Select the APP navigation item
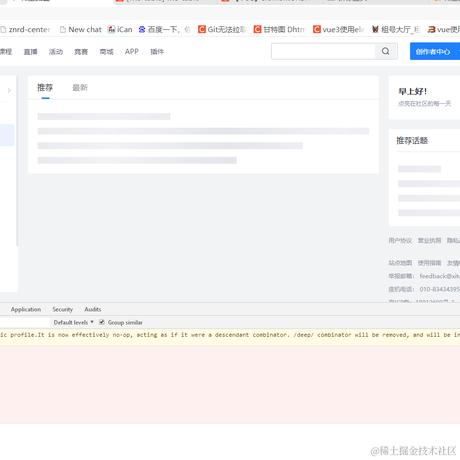This screenshot has width=460, height=460. [132, 52]
